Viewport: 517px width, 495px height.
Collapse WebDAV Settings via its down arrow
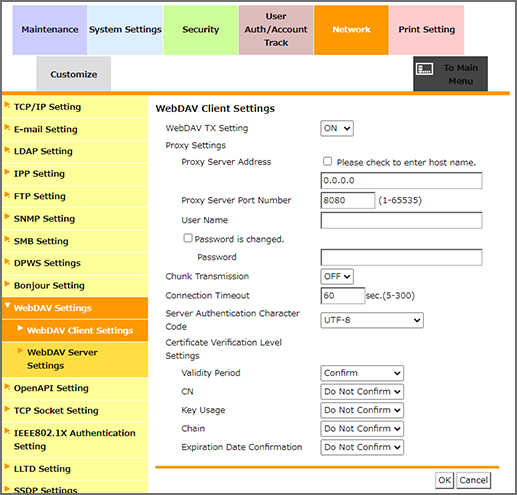(7, 305)
